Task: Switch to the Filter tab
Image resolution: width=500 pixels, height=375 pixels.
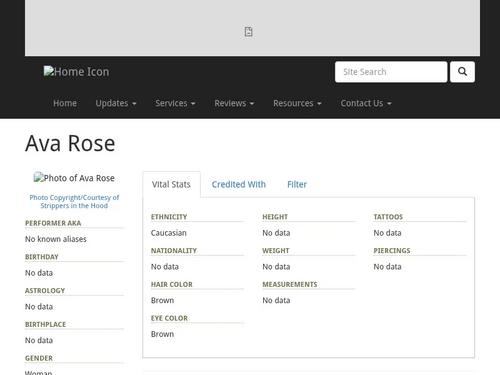Action: pos(297,184)
